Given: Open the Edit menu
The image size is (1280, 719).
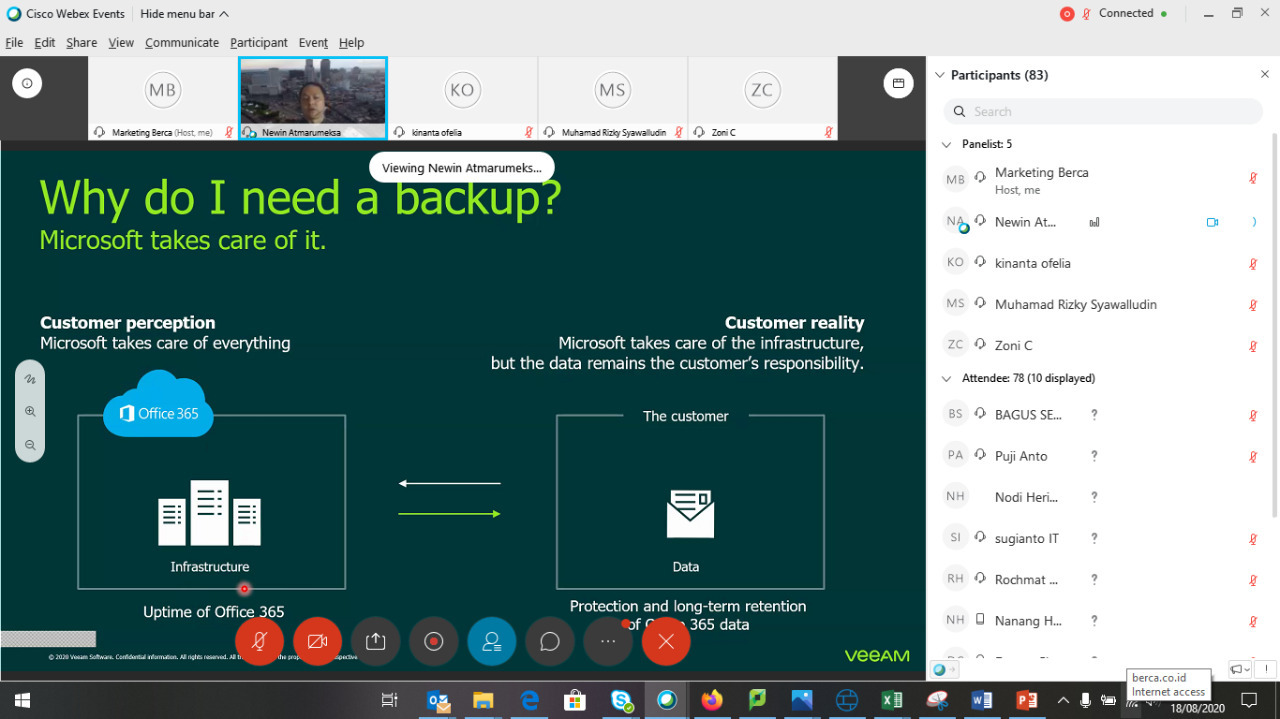Looking at the screenshot, I should click(44, 43).
